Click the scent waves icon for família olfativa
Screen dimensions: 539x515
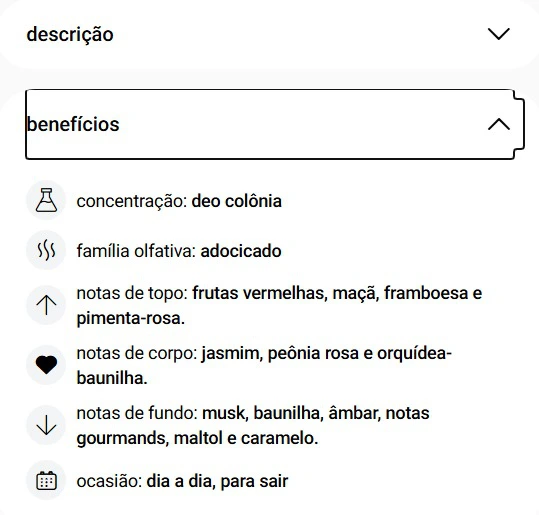pyautogui.click(x=46, y=250)
